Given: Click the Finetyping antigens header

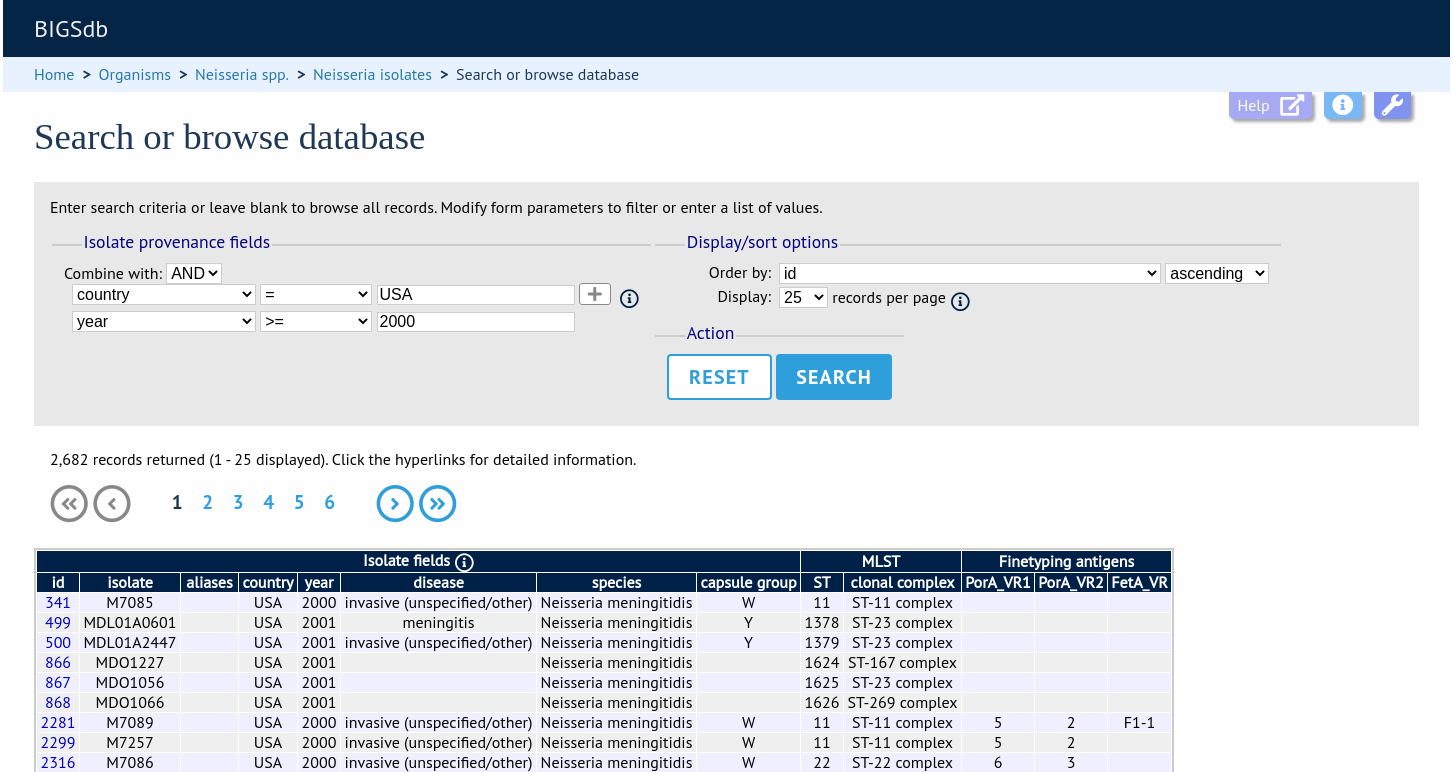Looking at the screenshot, I should coord(1066,562).
